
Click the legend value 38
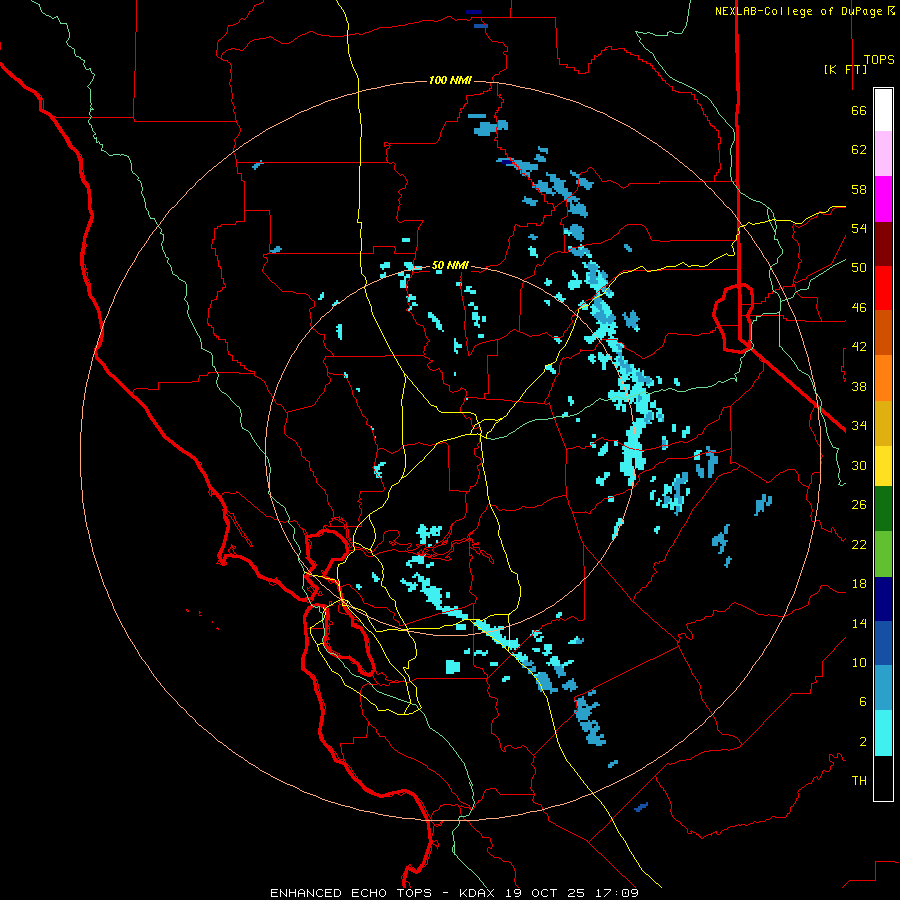(859, 387)
